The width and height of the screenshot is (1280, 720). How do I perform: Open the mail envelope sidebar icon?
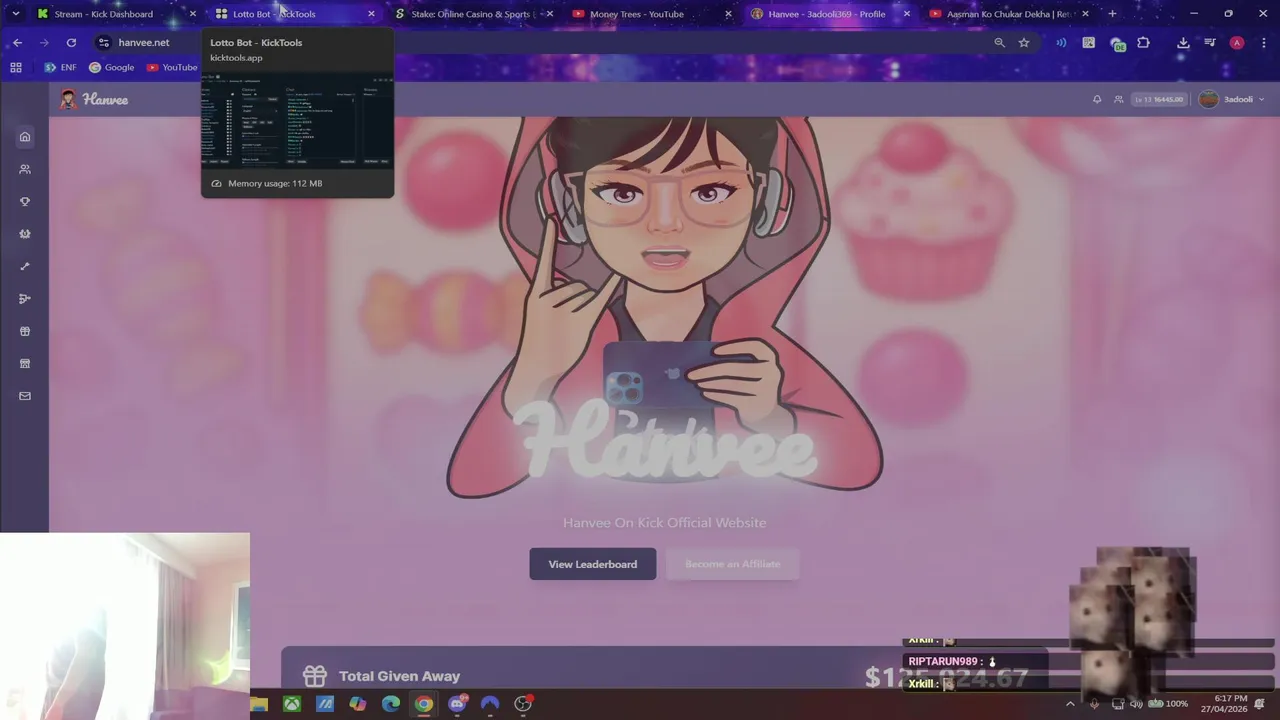click(x=25, y=396)
